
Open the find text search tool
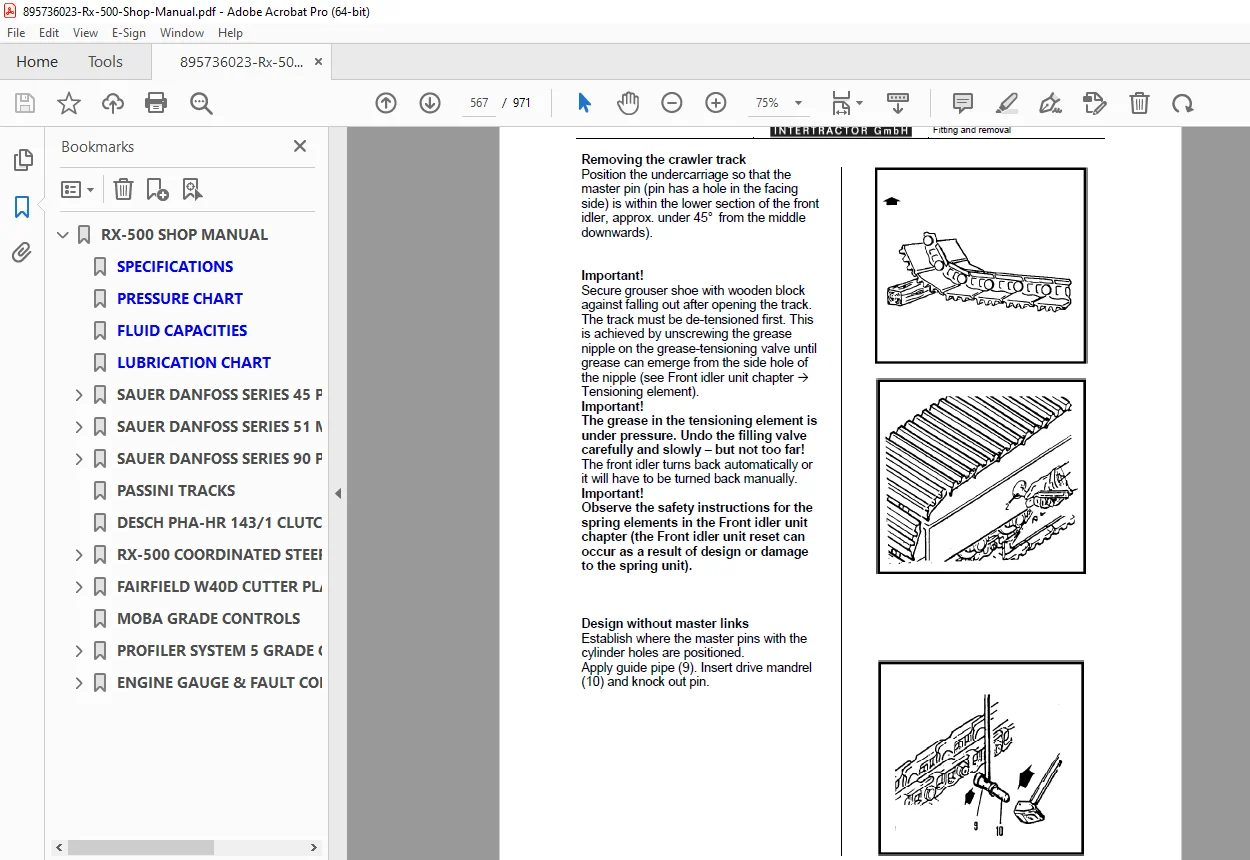point(201,103)
